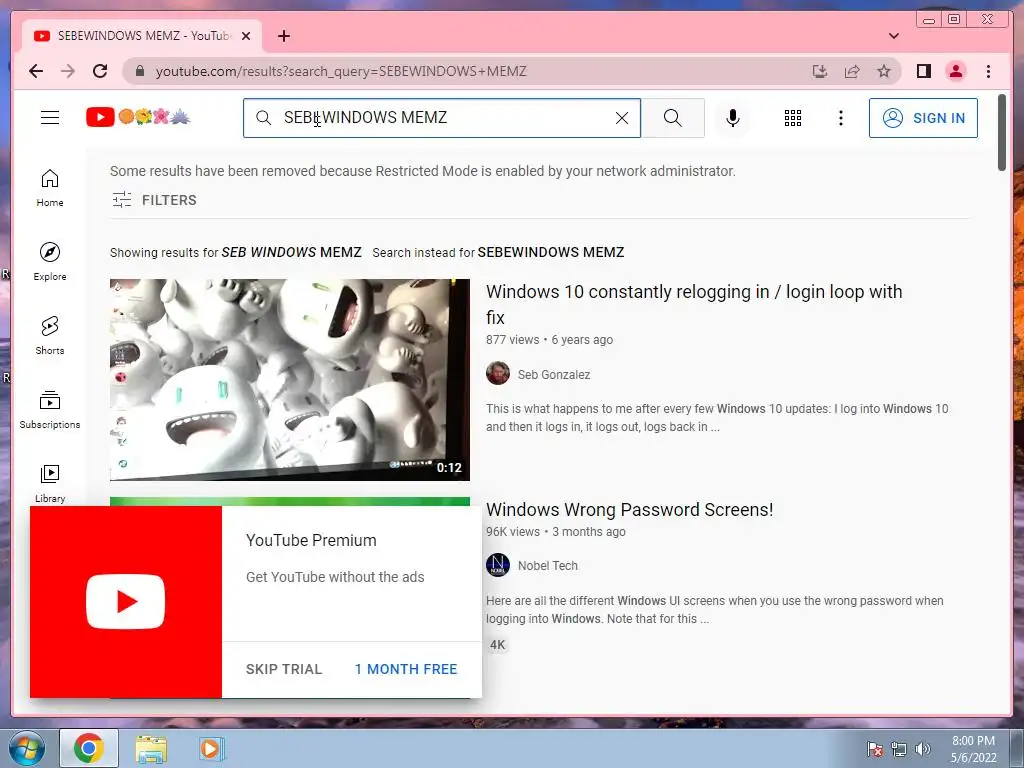Select the SEBEWINDOWS MEMZ - YouTube tab
The width and height of the screenshot is (1024, 768).
coord(141,36)
